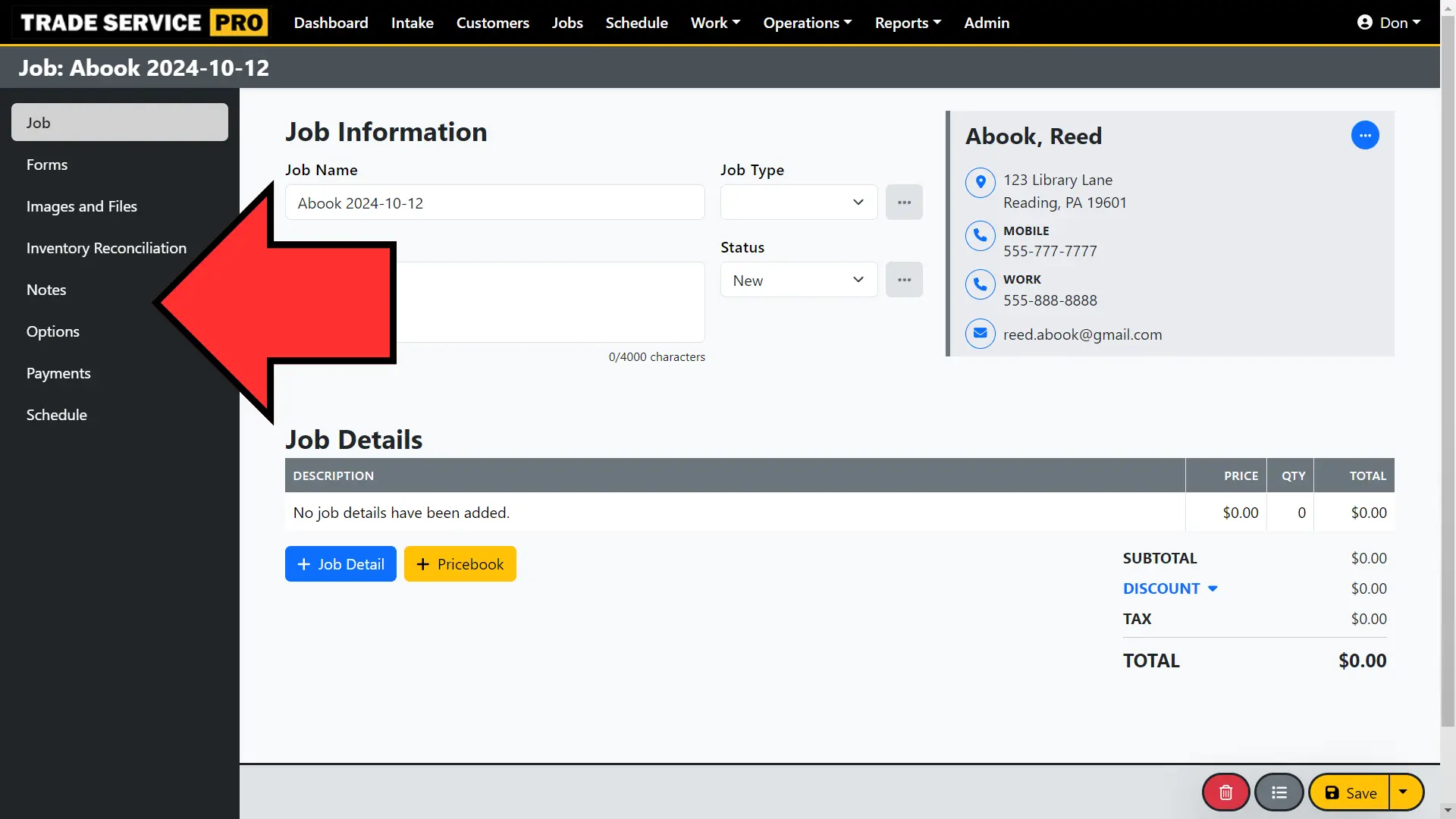Open the Operations menu
1456x819 pixels.
[807, 22]
